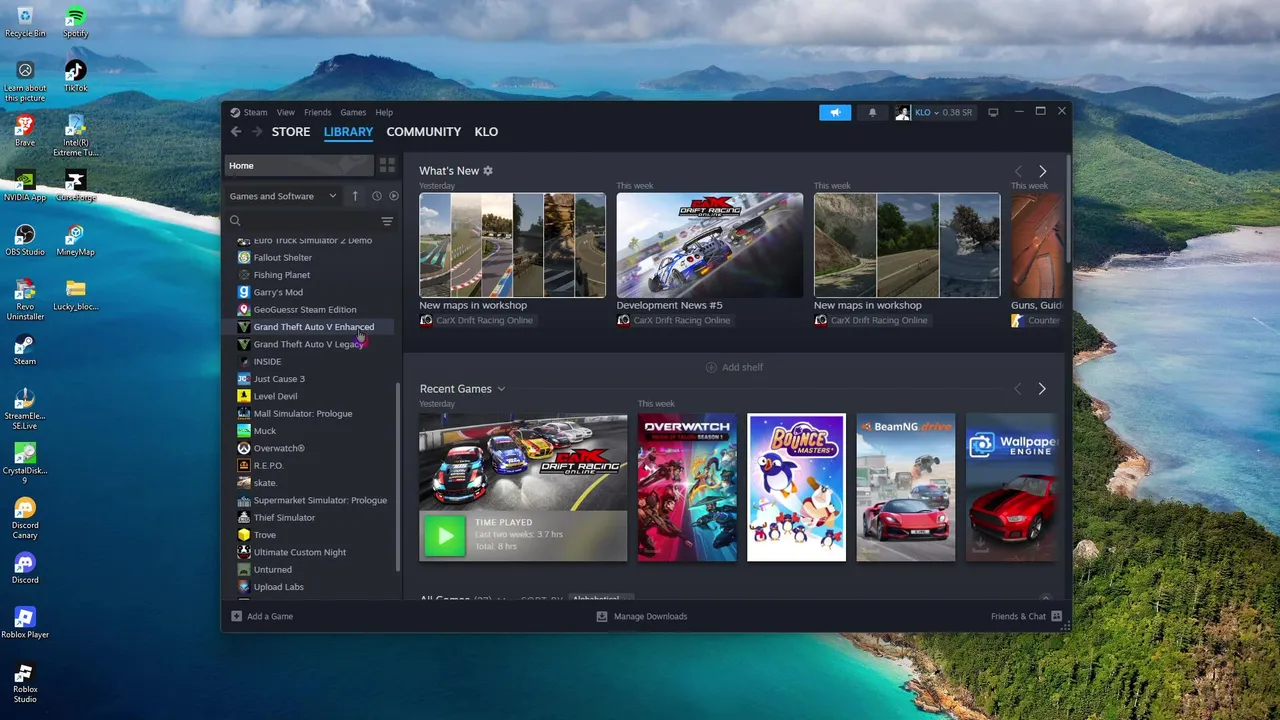Show next What's New items arrow
Viewport: 1280px width, 720px height.
click(x=1042, y=172)
